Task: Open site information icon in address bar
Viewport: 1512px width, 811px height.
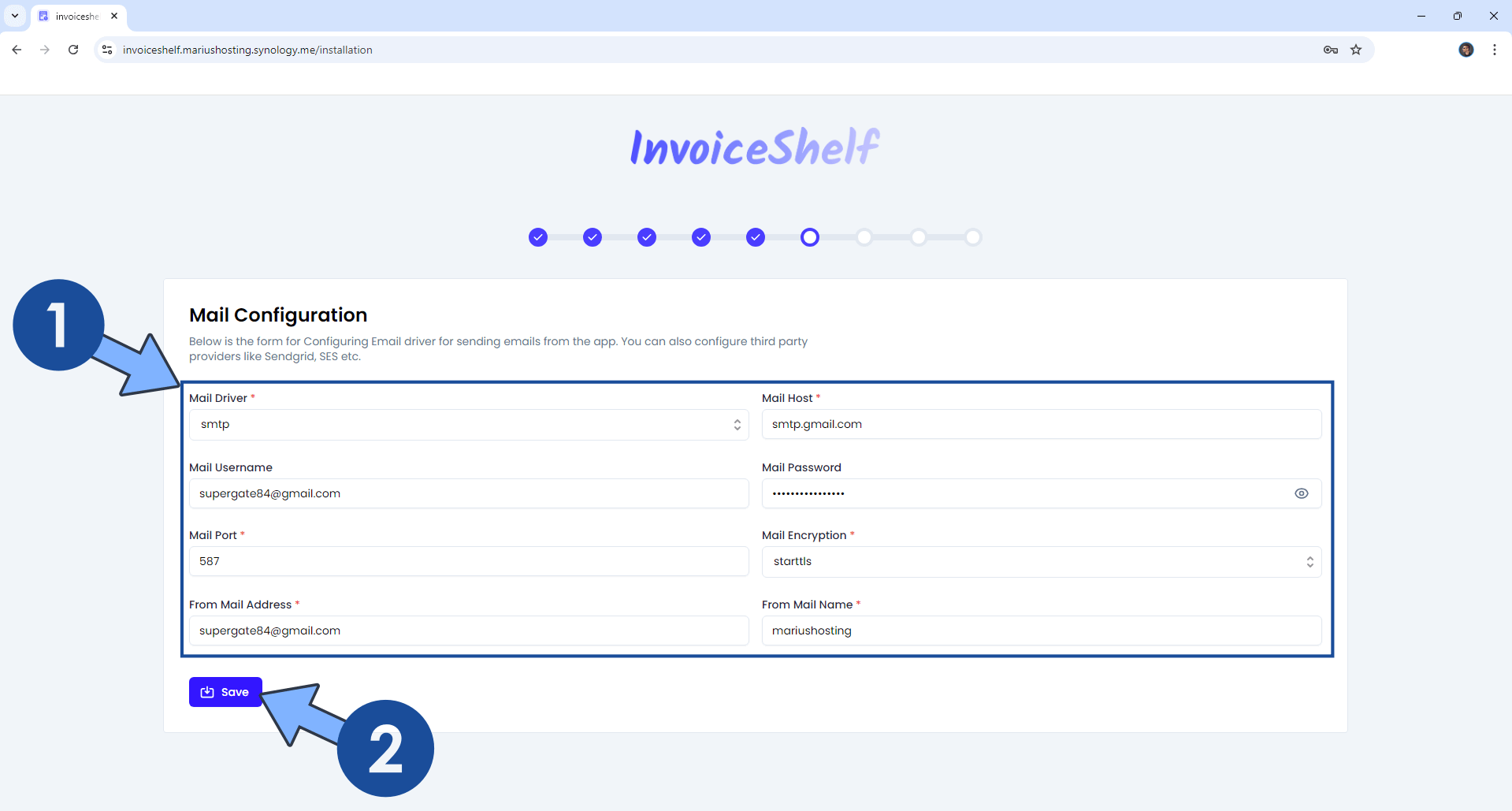Action: click(107, 50)
